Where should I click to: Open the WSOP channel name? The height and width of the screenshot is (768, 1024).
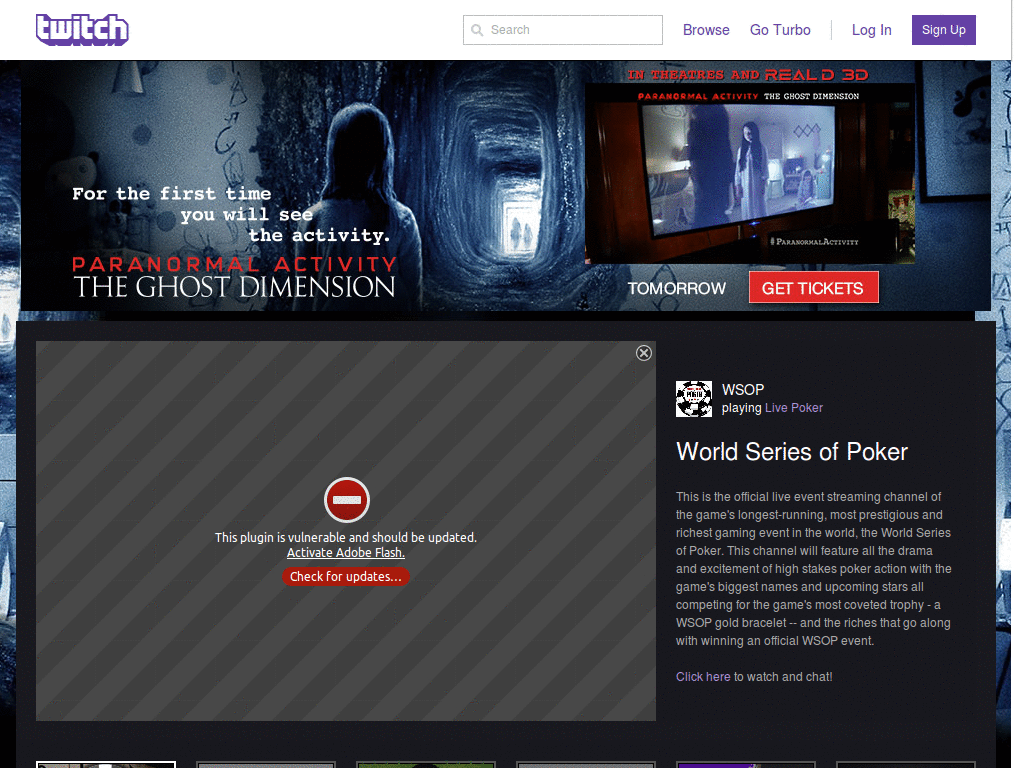[x=743, y=390]
